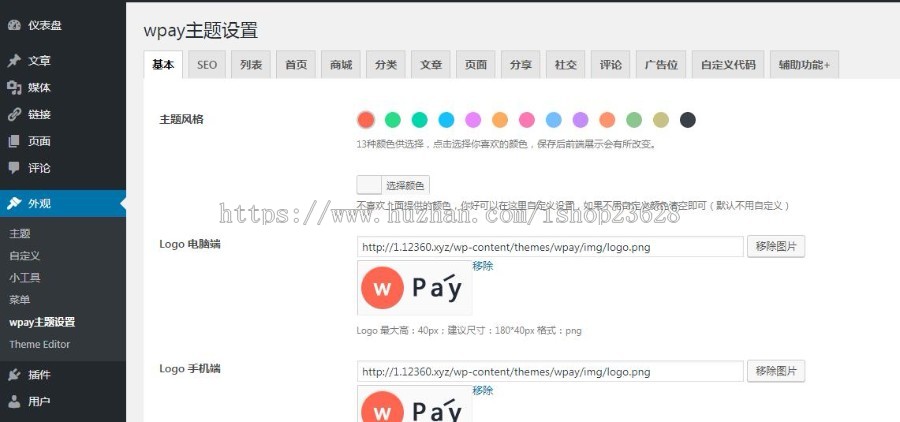Viewport: 900px width, 422px height.
Task: Select the teal-green theme color
Action: (x=420, y=120)
